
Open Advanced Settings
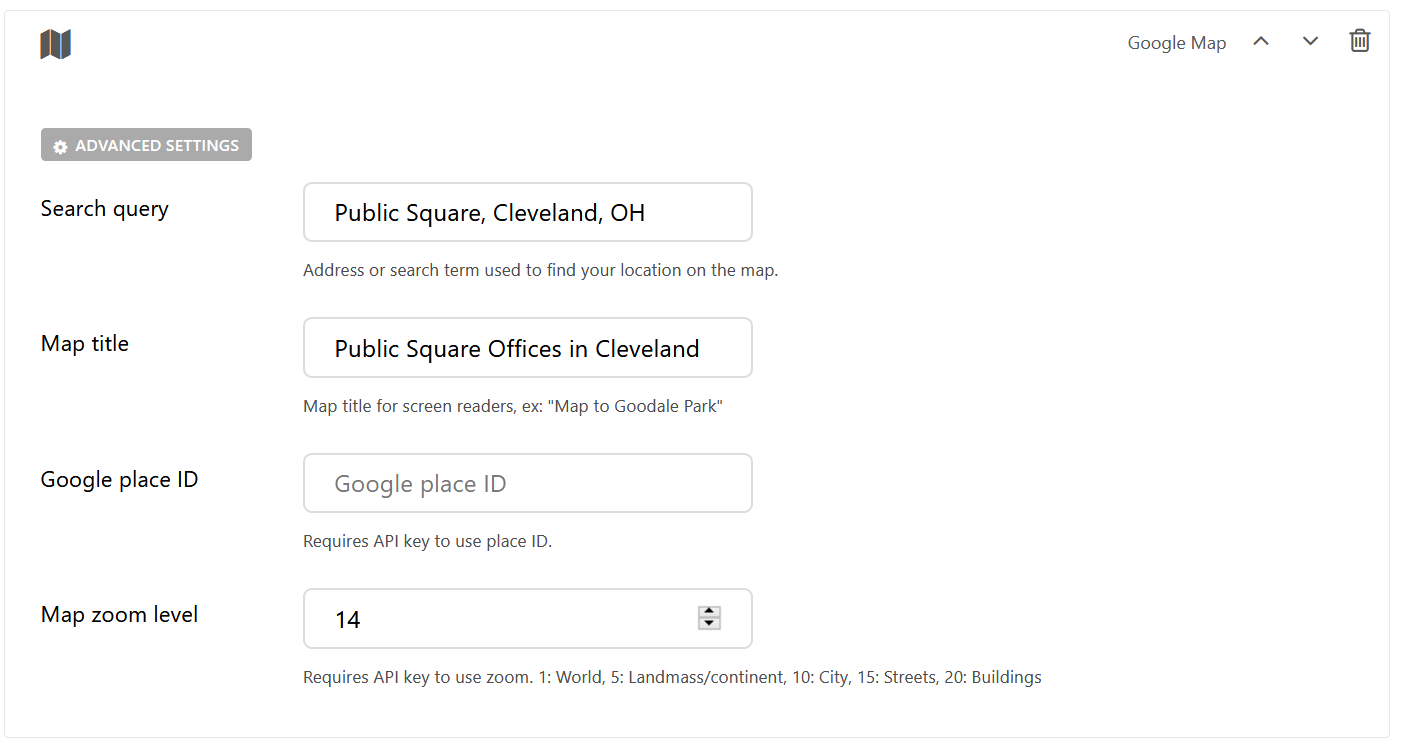(146, 145)
